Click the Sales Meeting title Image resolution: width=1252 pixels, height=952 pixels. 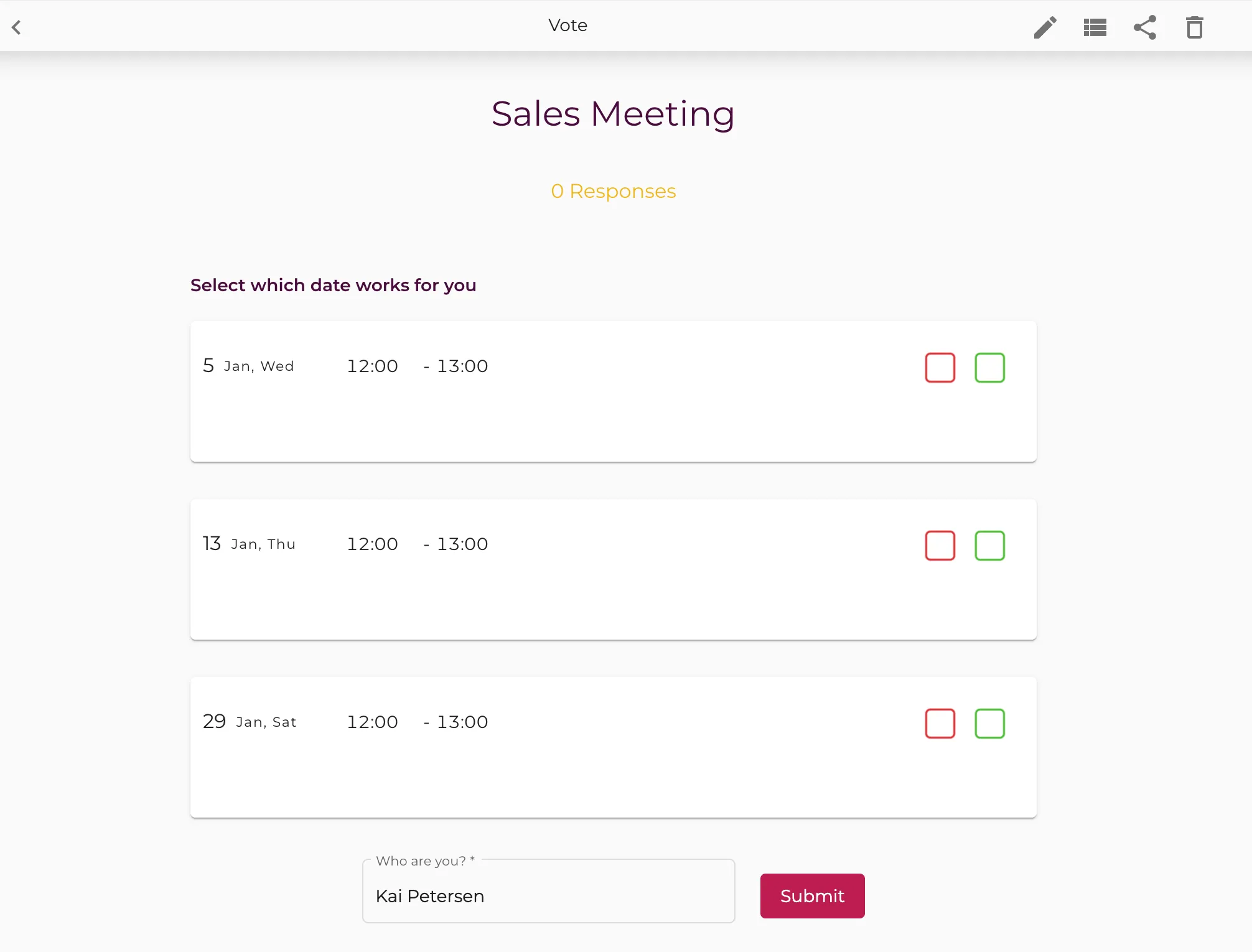pyautogui.click(x=613, y=114)
